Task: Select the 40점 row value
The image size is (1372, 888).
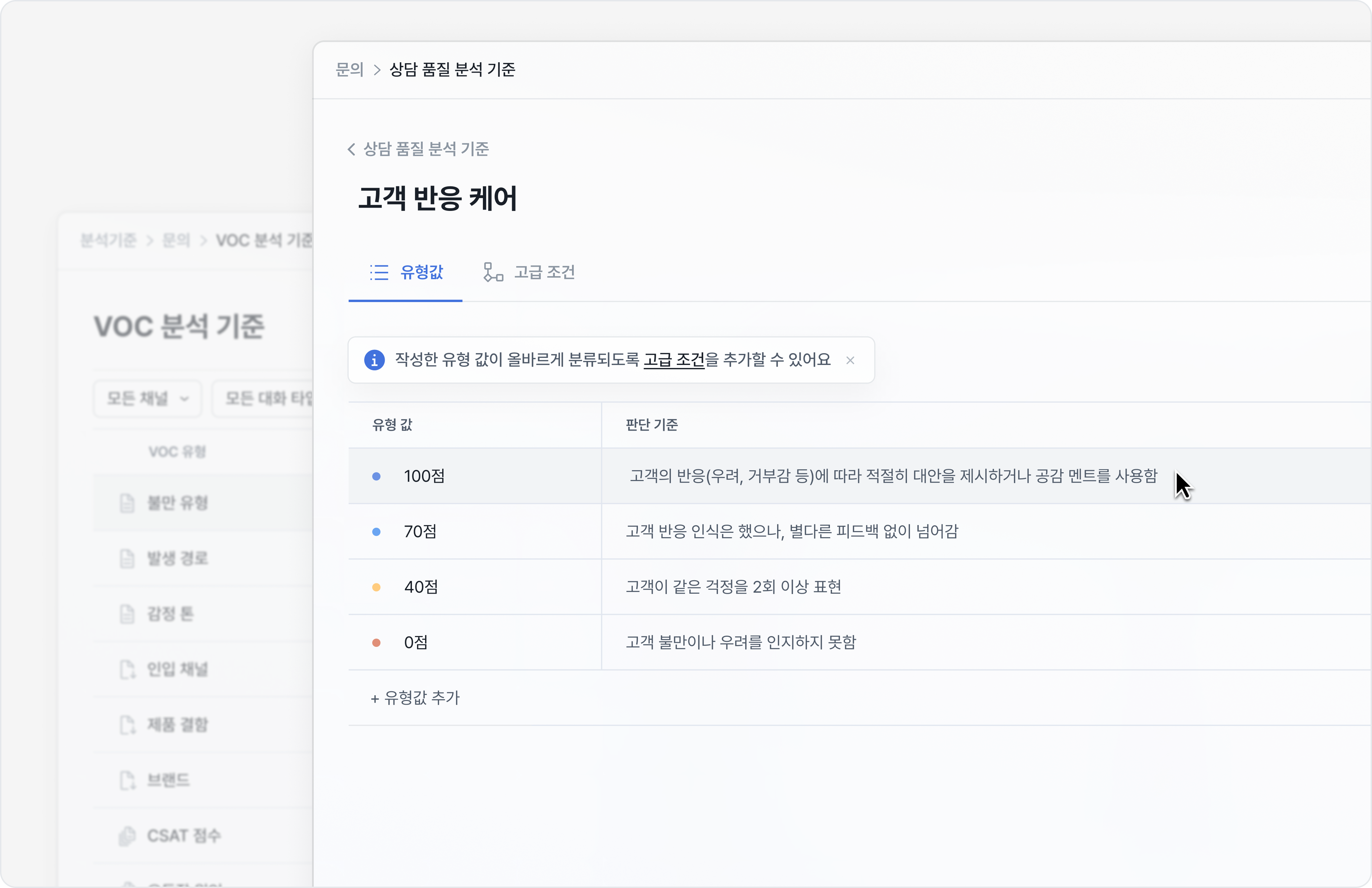Action: [421, 587]
